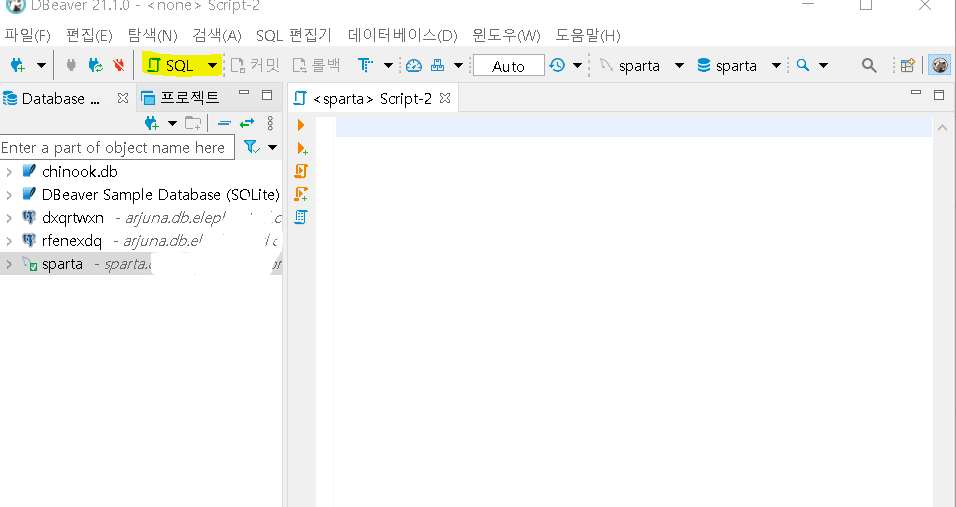
Task: Click the DBeaver perspective beaver icon
Action: [940, 65]
